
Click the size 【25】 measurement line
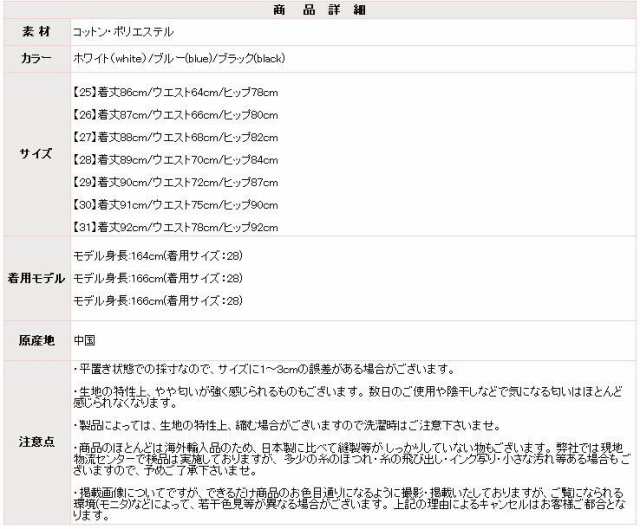(175, 91)
